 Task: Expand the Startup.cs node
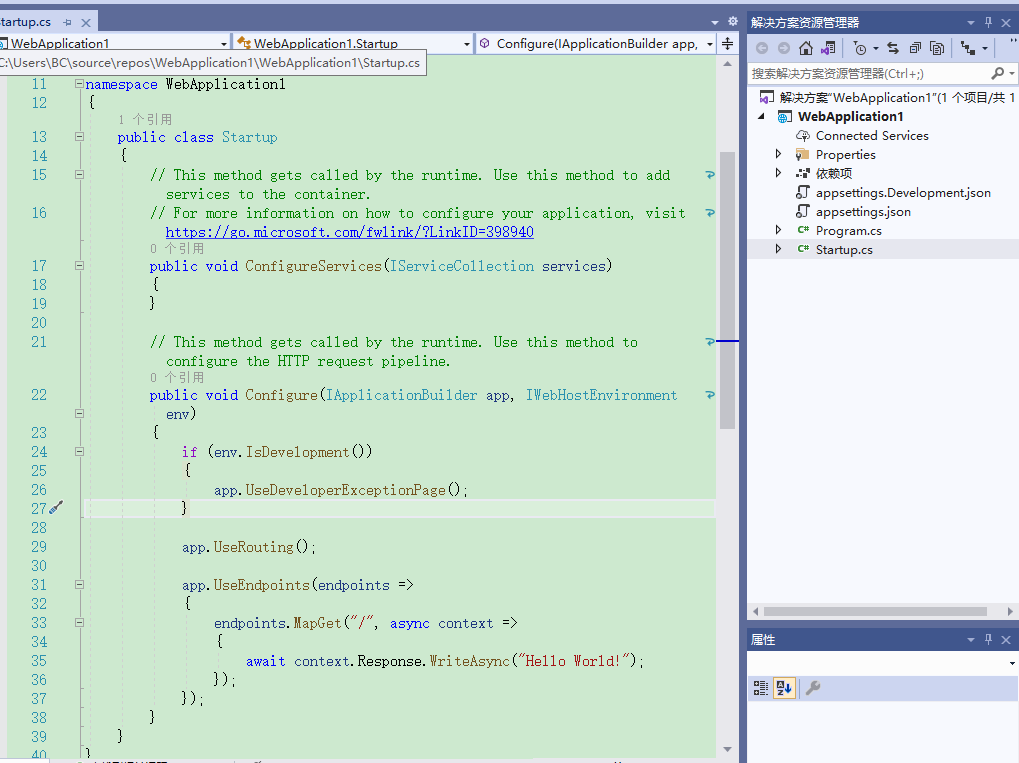coord(778,249)
